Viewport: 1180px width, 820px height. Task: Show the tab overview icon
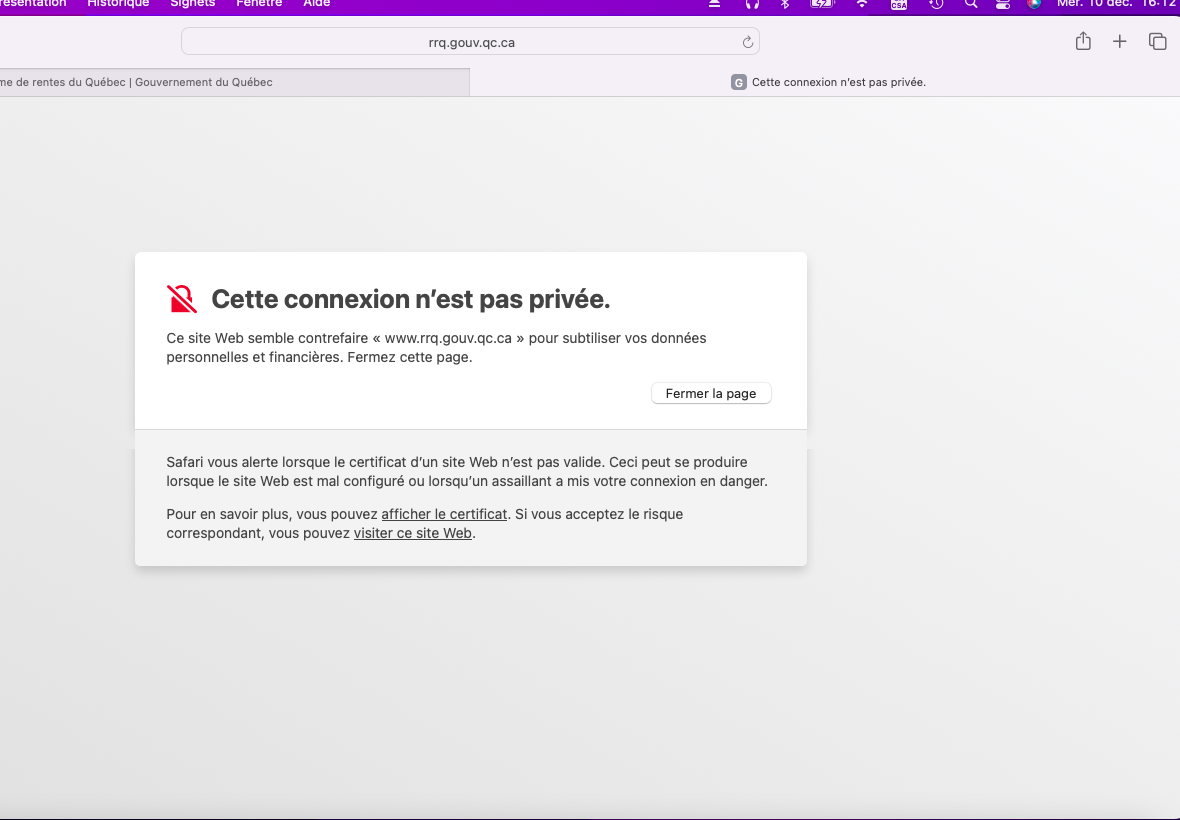click(x=1157, y=41)
